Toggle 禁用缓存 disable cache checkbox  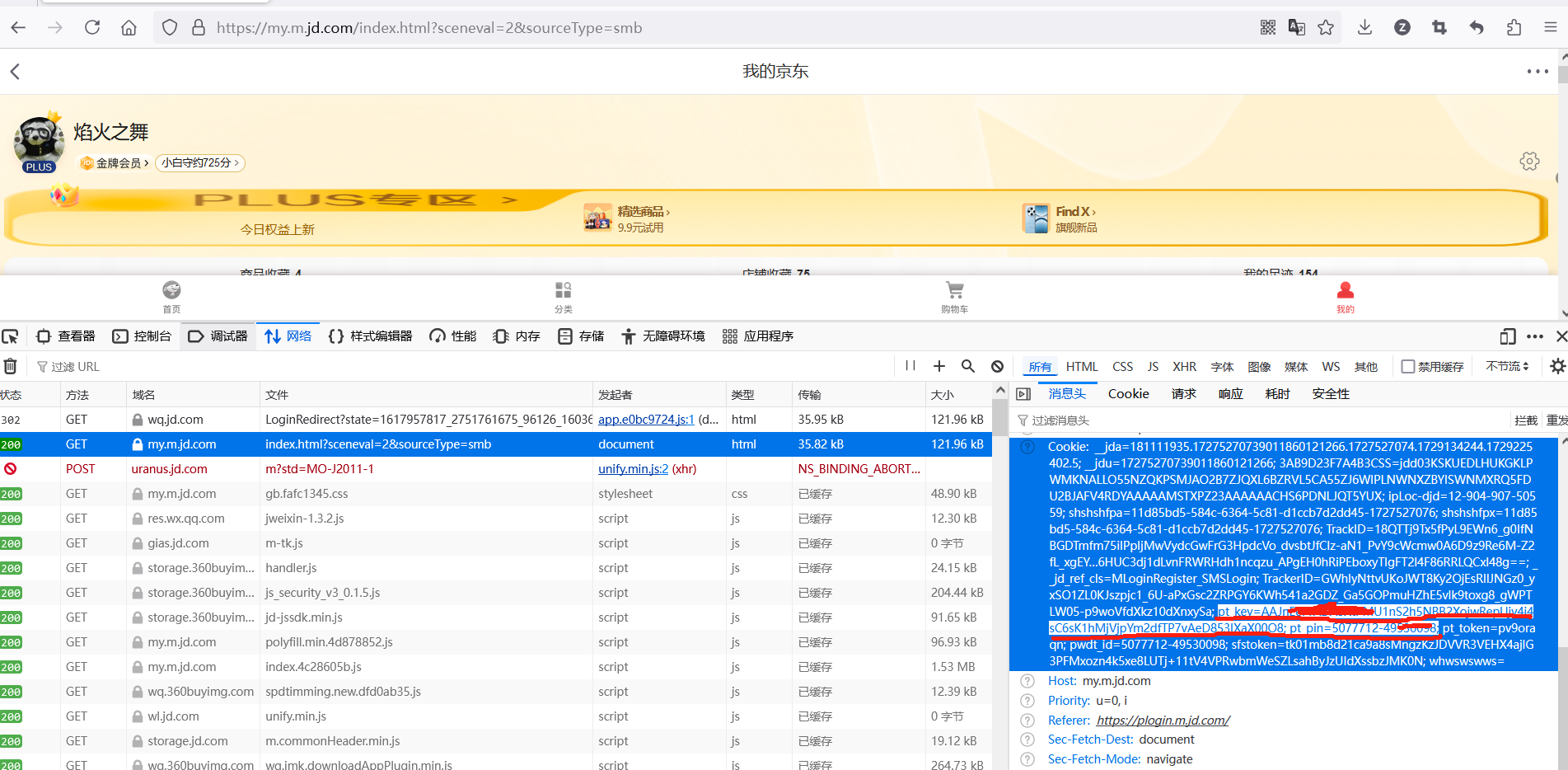(x=1408, y=366)
